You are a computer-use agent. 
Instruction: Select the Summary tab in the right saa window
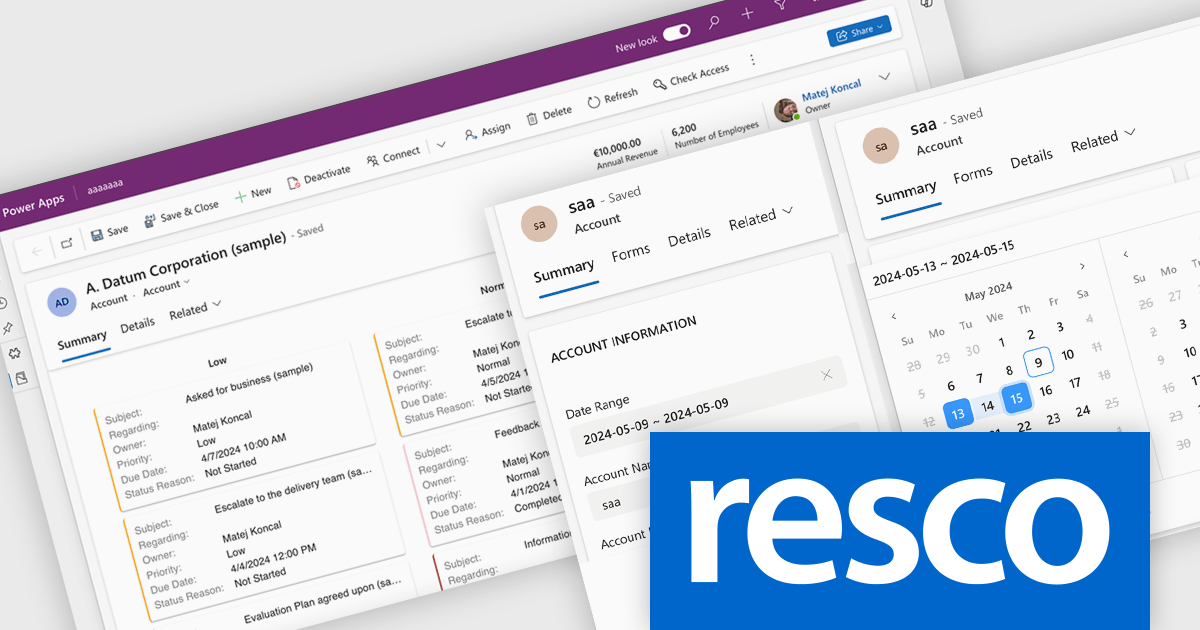[906, 192]
